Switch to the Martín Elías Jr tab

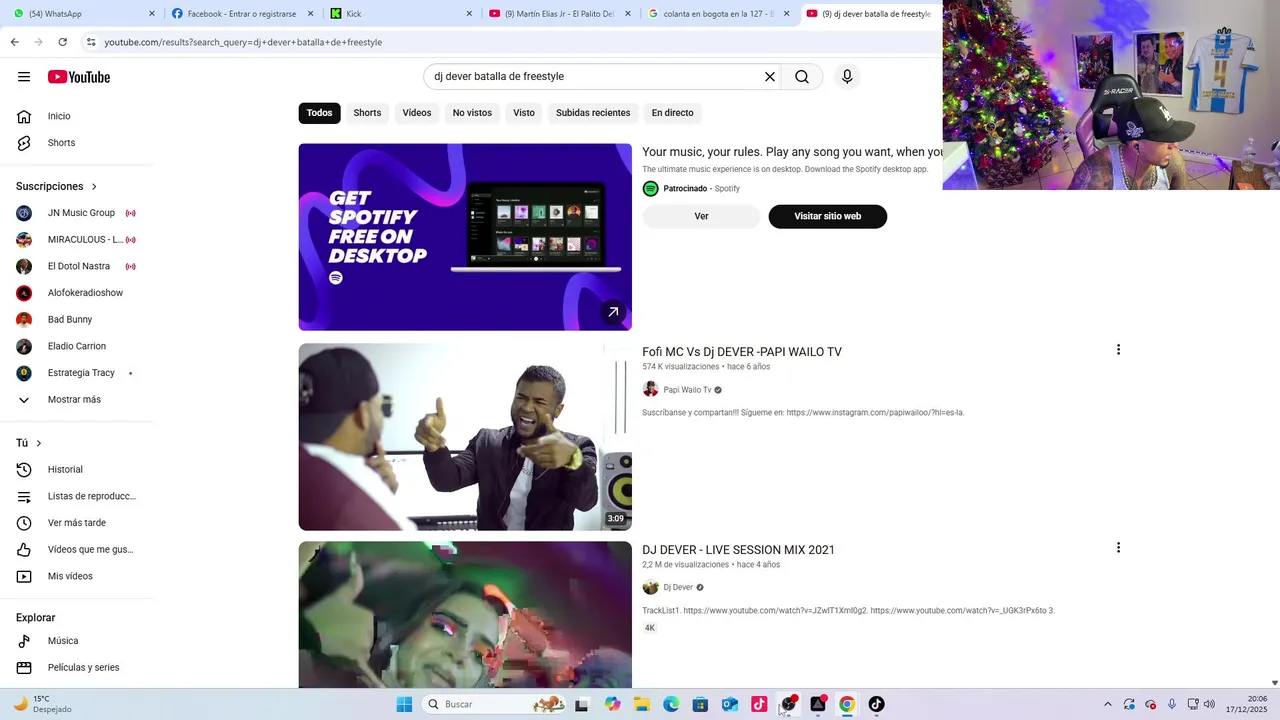tap(560, 14)
